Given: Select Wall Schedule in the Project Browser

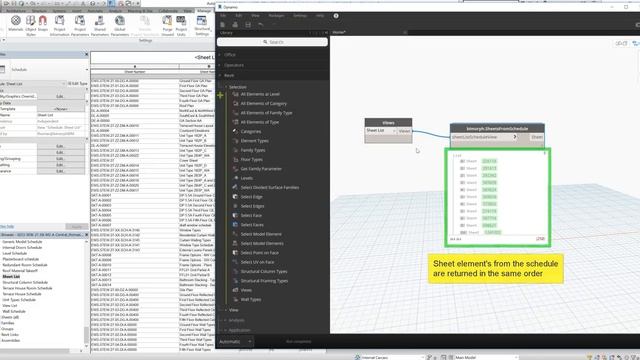Looking at the screenshot, I should (x=14, y=311).
